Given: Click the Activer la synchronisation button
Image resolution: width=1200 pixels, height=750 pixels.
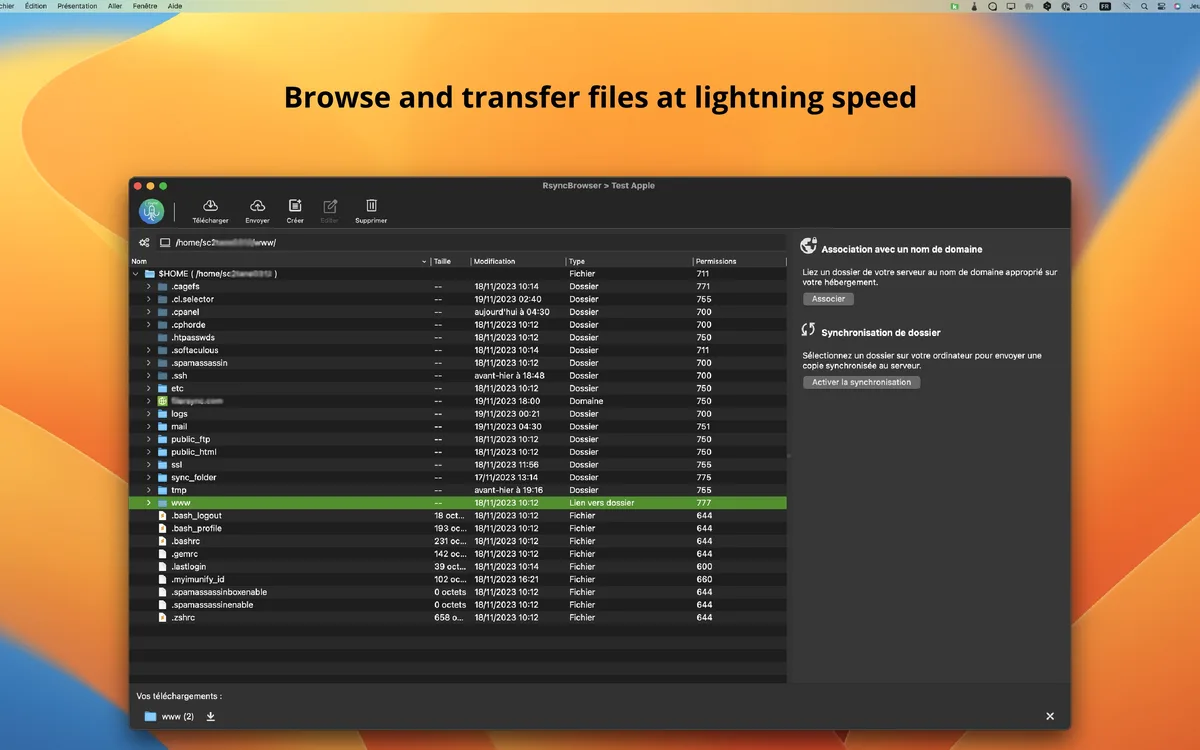Looking at the screenshot, I should click(x=861, y=381).
